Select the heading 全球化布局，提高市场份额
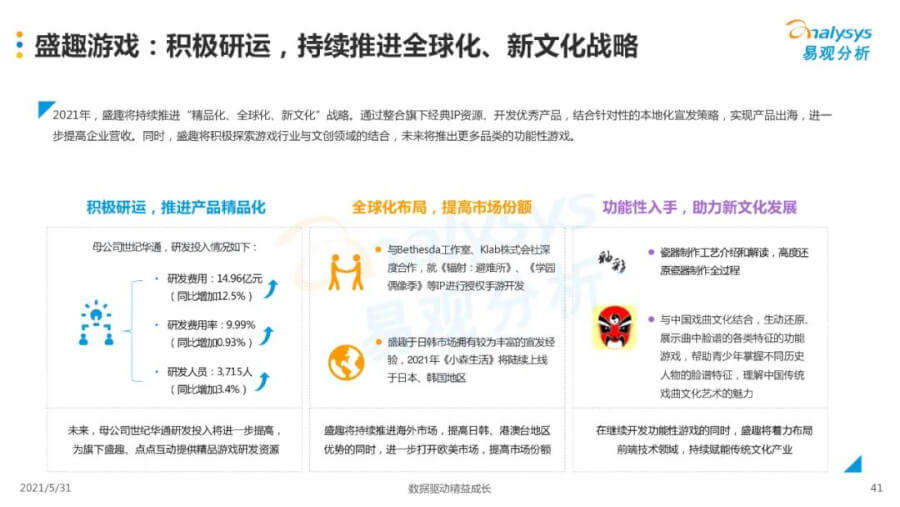Image resolution: width=900 pixels, height=507 pixels. coord(441,207)
